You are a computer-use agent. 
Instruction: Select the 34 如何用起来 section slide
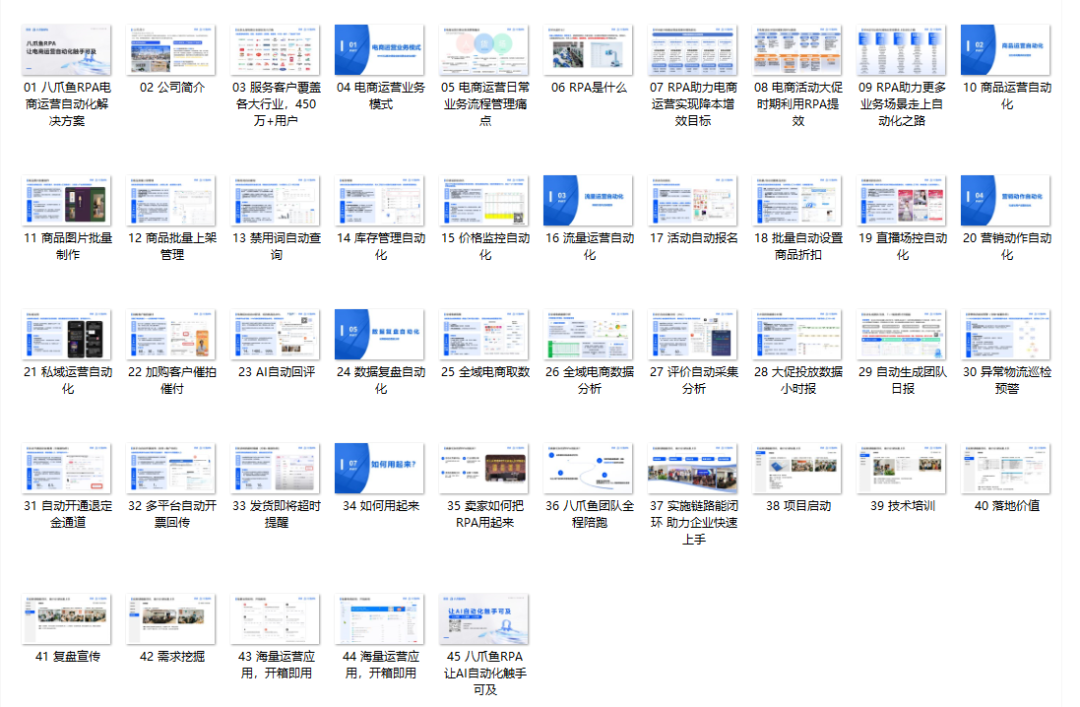tap(380, 469)
